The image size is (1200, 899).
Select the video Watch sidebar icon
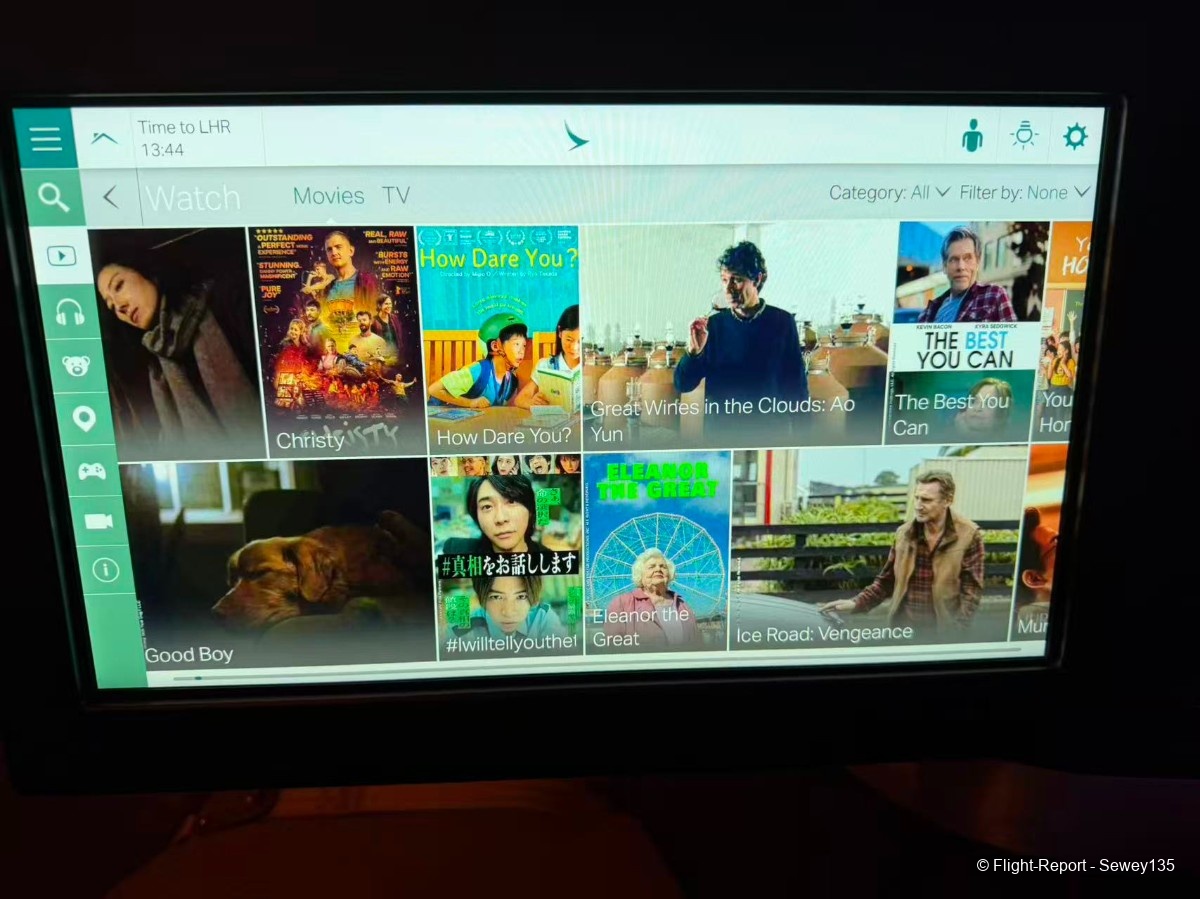[x=61, y=256]
